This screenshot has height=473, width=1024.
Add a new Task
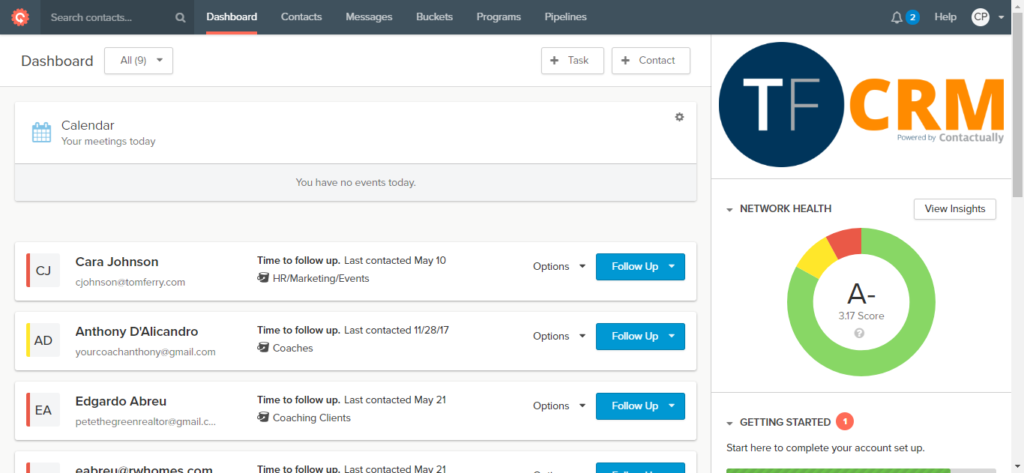(x=572, y=60)
